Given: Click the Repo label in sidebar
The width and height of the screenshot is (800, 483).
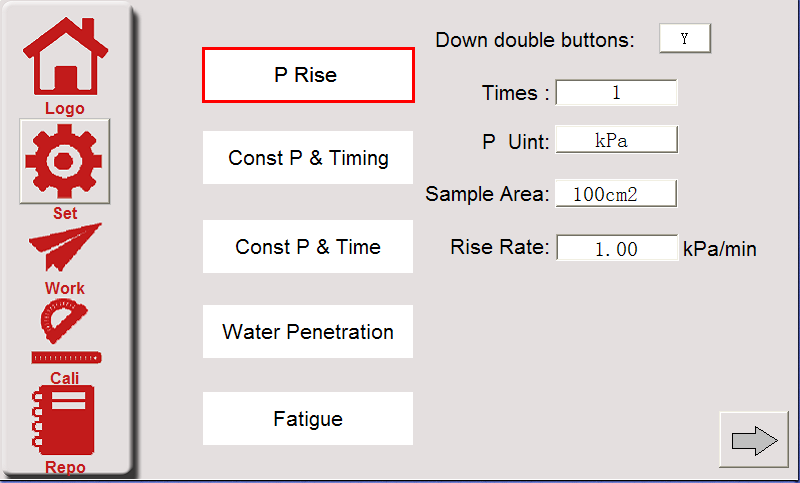Looking at the screenshot, I should click(65, 467).
